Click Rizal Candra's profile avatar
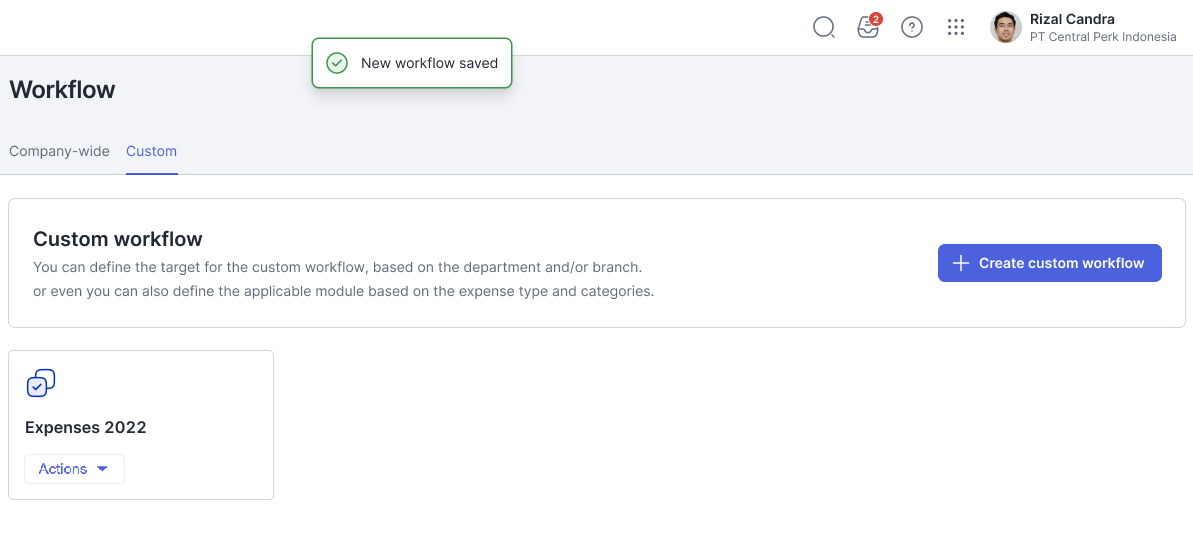The image size is (1193, 559). [1005, 28]
